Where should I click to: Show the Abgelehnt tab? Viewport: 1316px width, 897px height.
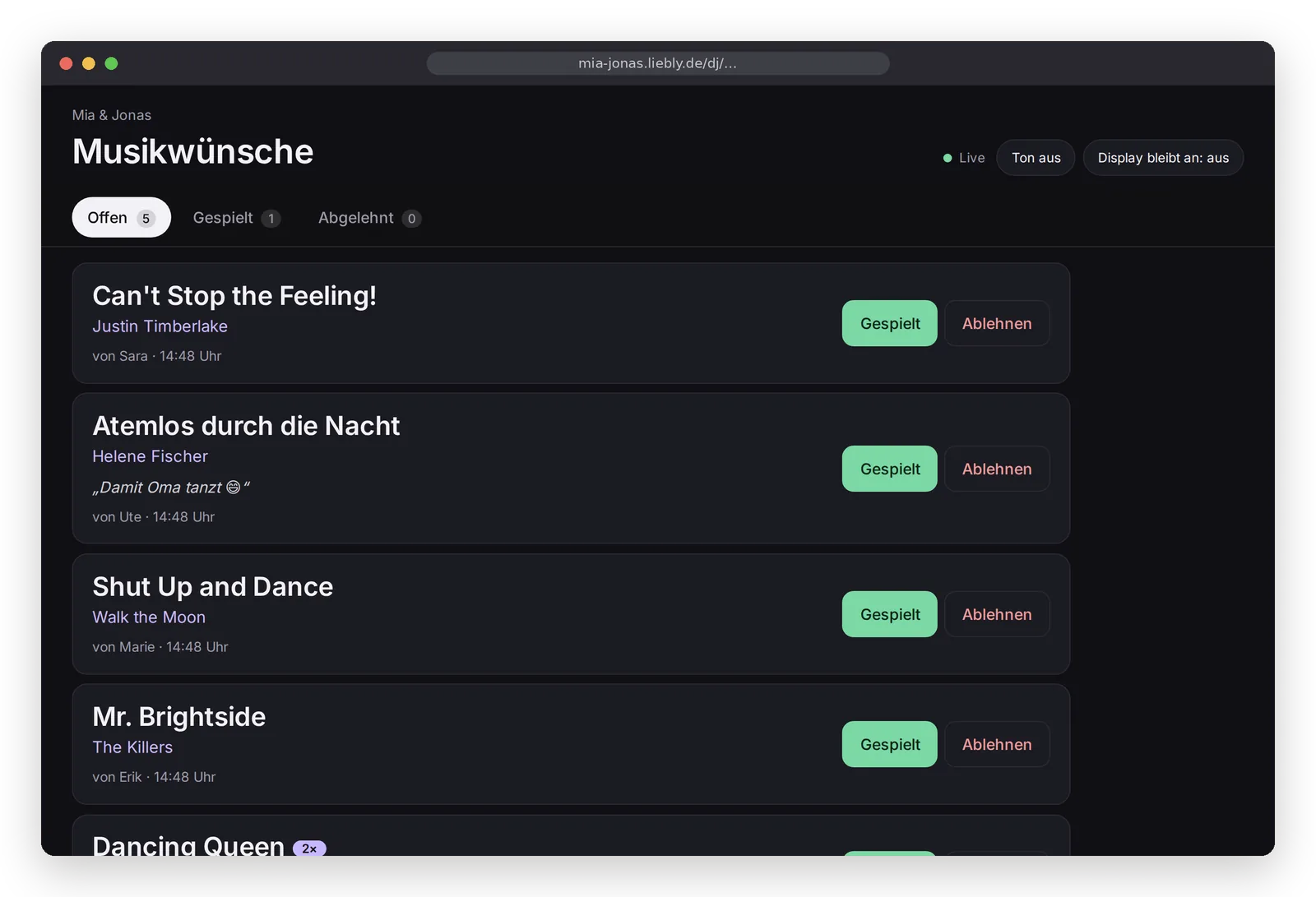point(369,218)
